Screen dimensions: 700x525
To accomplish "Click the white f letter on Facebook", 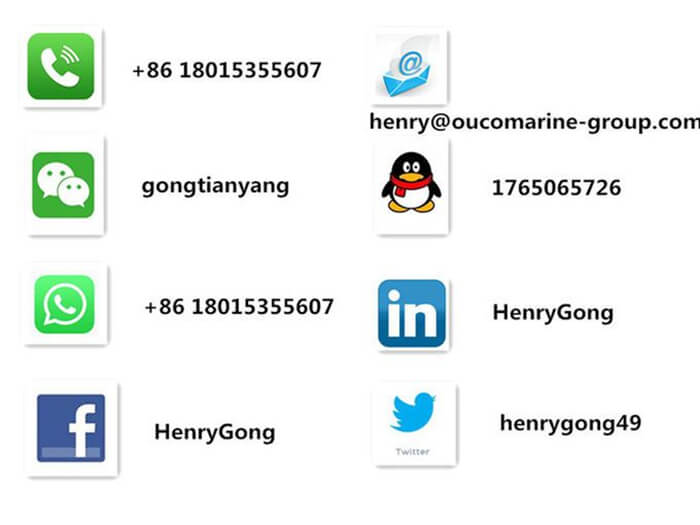I will 82,430.
